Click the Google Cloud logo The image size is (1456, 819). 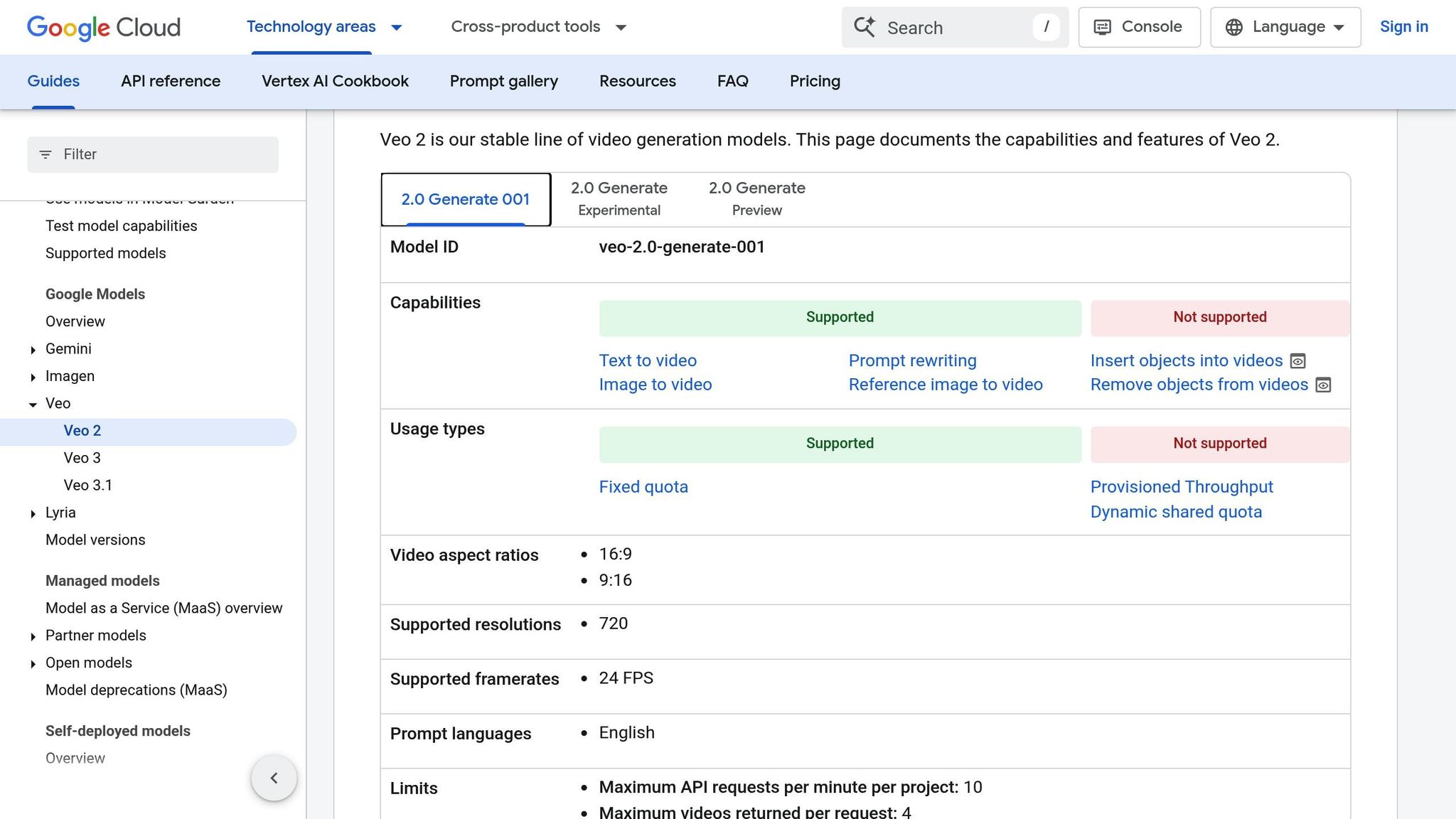[x=104, y=27]
